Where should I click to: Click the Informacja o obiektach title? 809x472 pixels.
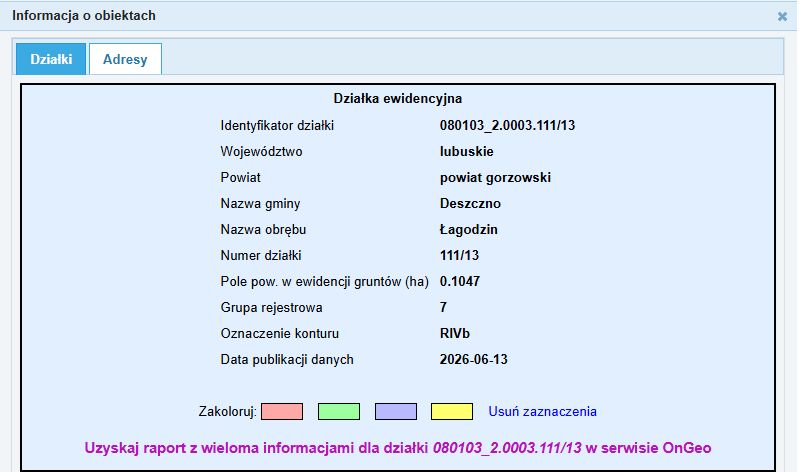(84, 15)
